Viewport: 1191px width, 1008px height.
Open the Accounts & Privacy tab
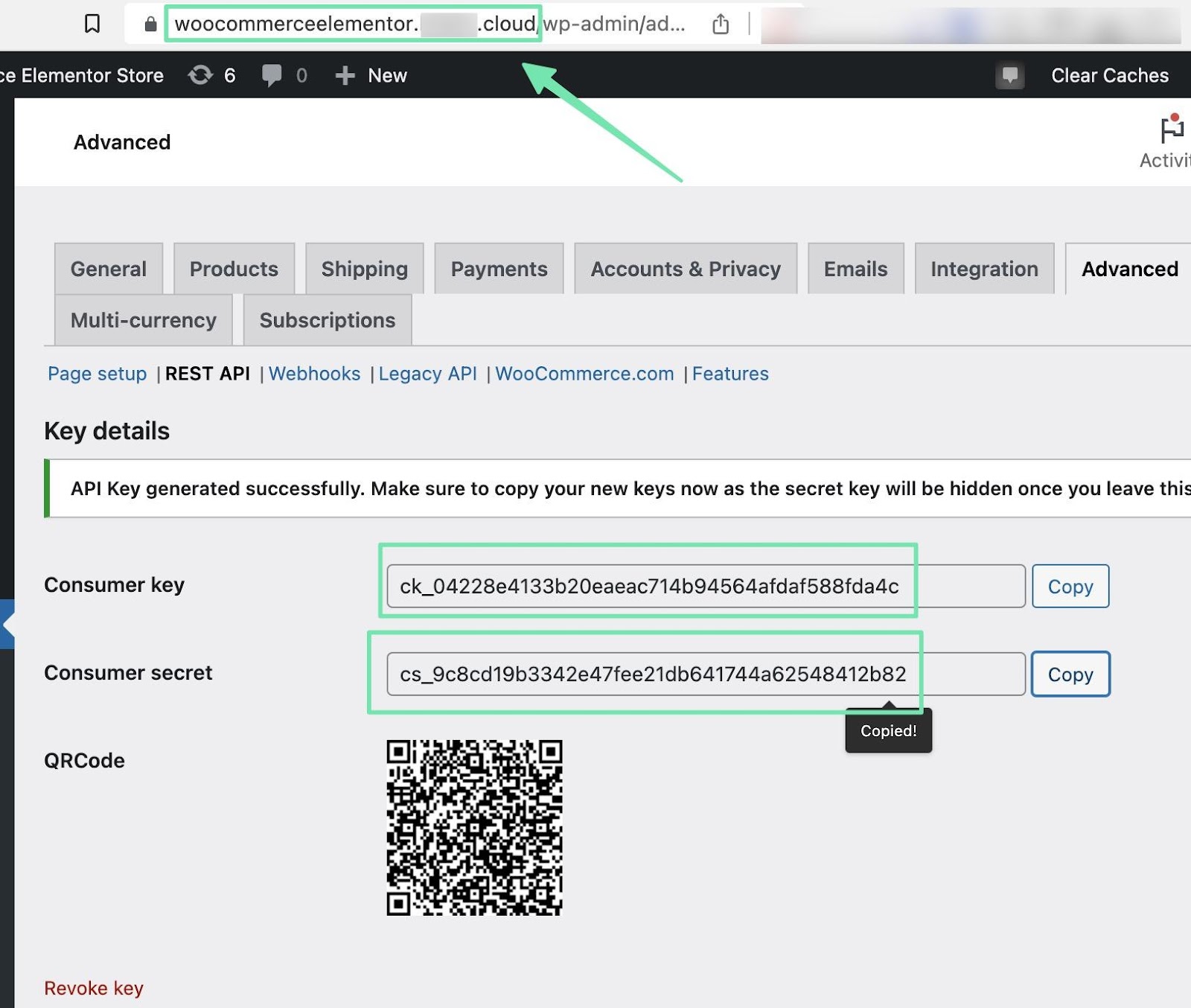tap(685, 269)
